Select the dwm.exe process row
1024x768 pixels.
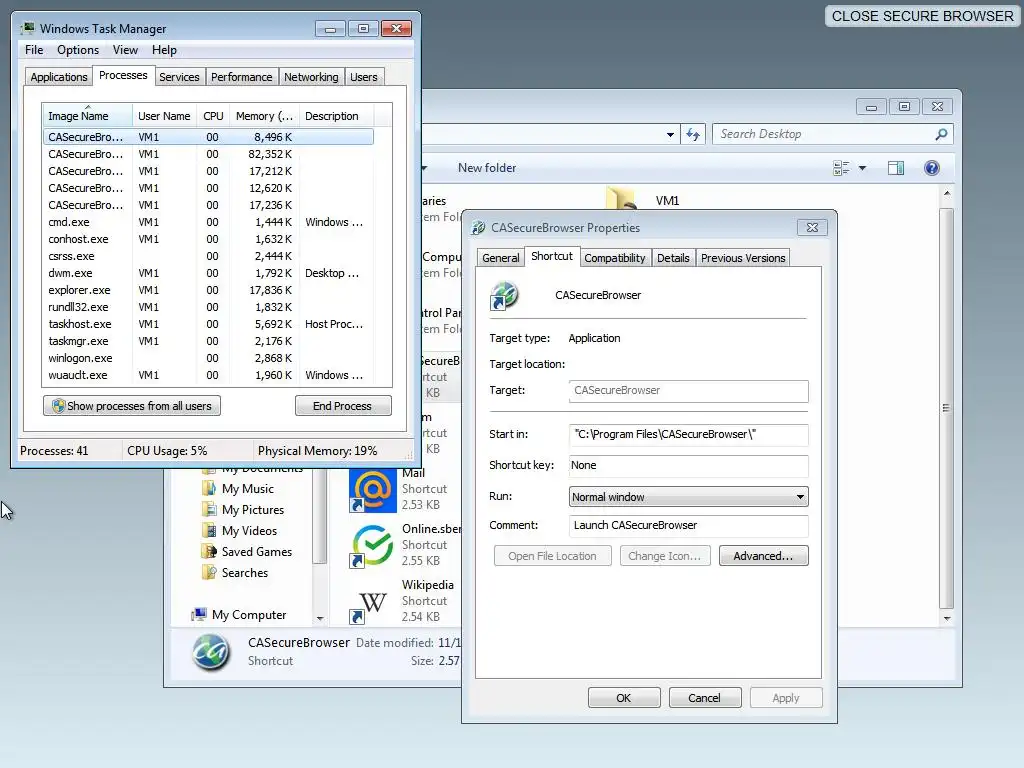(209, 273)
